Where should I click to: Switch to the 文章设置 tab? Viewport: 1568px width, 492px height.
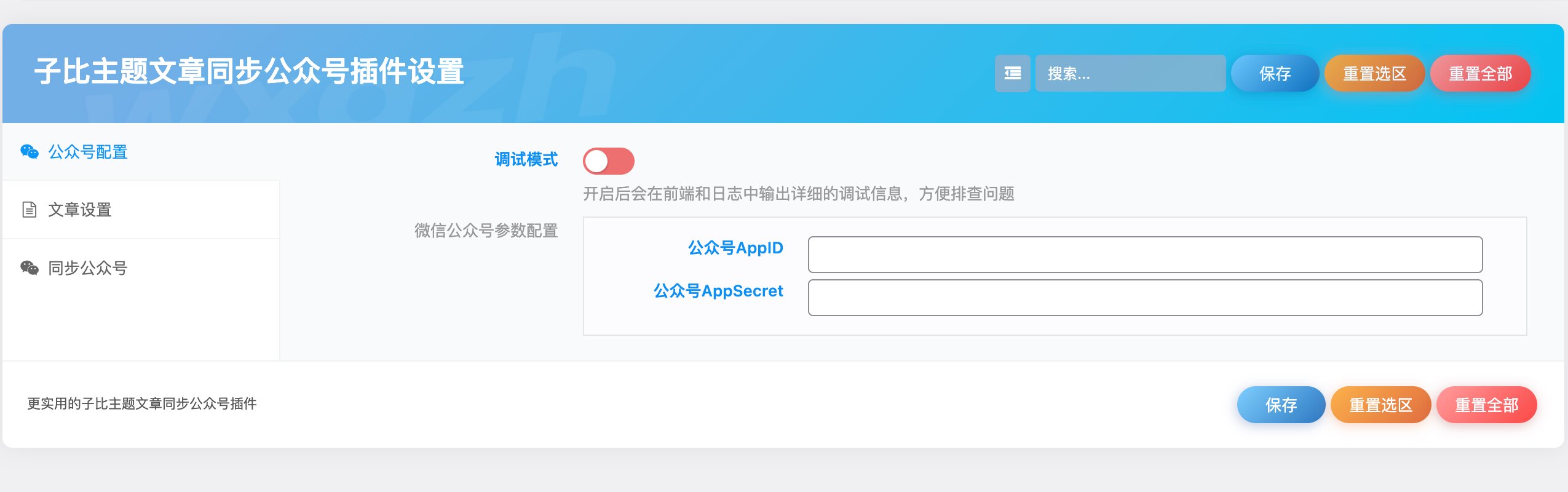point(141,210)
